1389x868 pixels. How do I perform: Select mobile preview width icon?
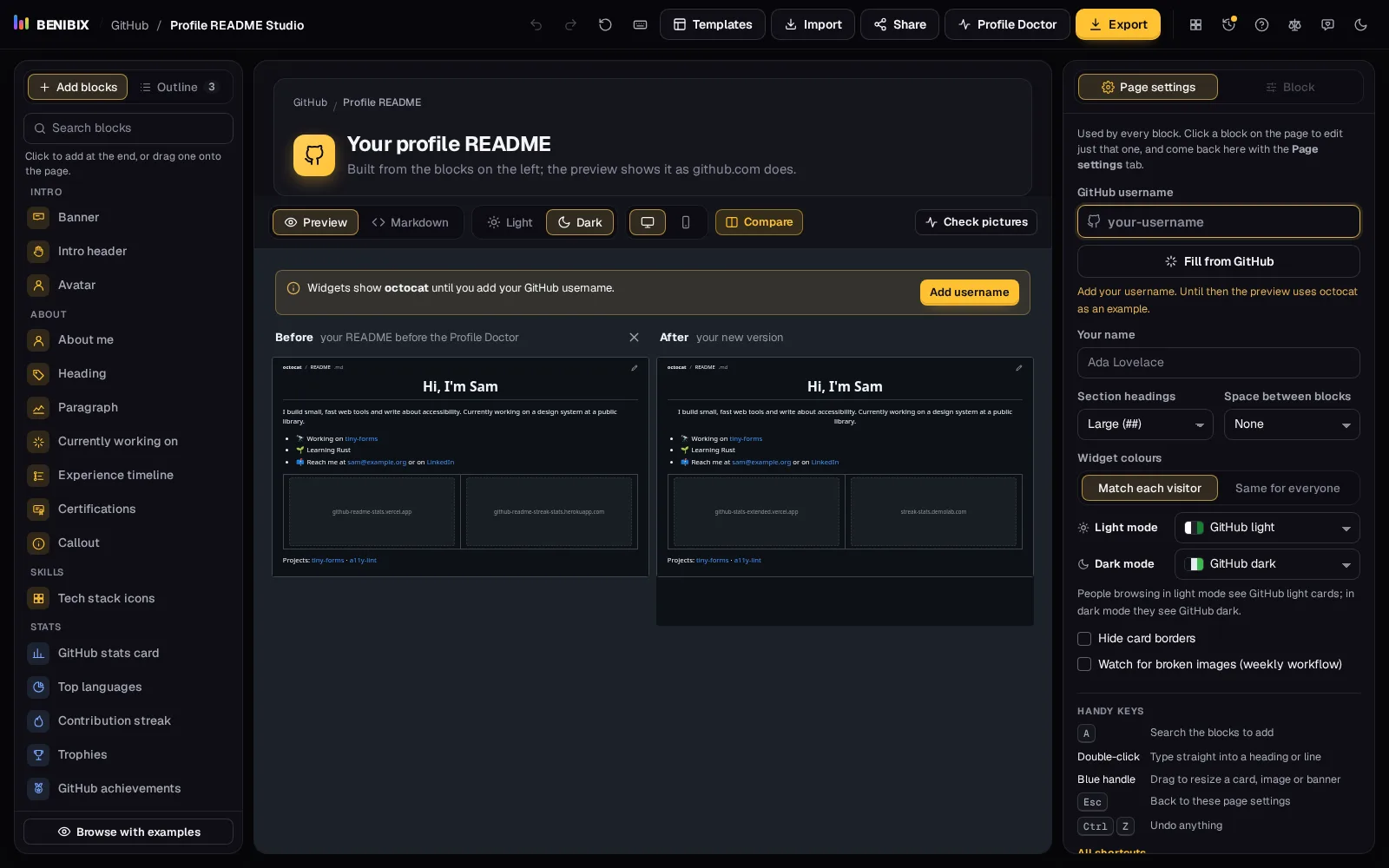(686, 222)
